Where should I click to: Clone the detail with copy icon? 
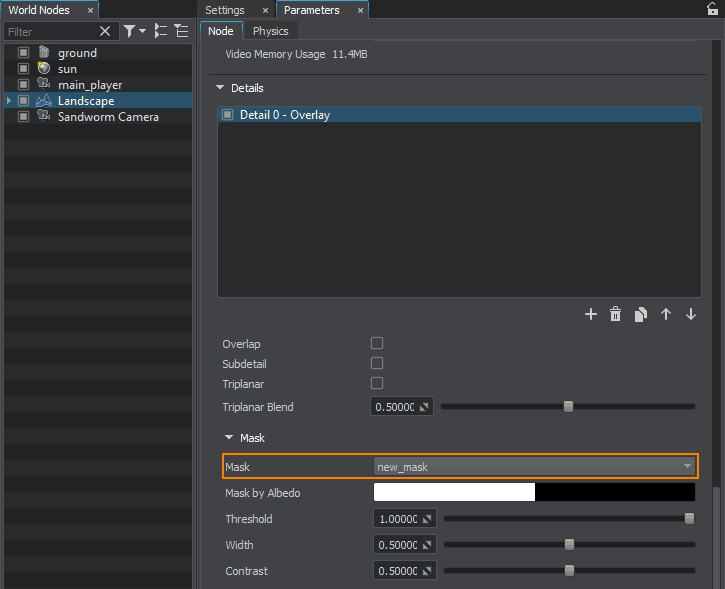(641, 314)
